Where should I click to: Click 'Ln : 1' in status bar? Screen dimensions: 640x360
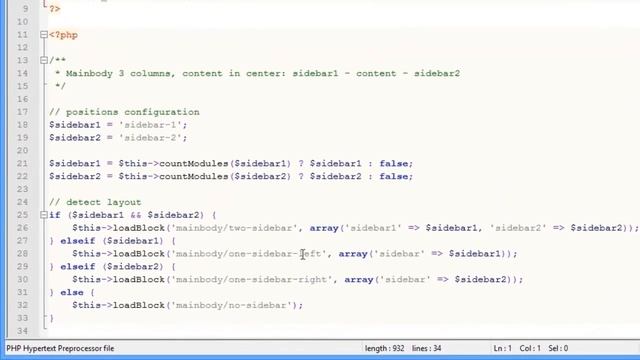point(502,349)
